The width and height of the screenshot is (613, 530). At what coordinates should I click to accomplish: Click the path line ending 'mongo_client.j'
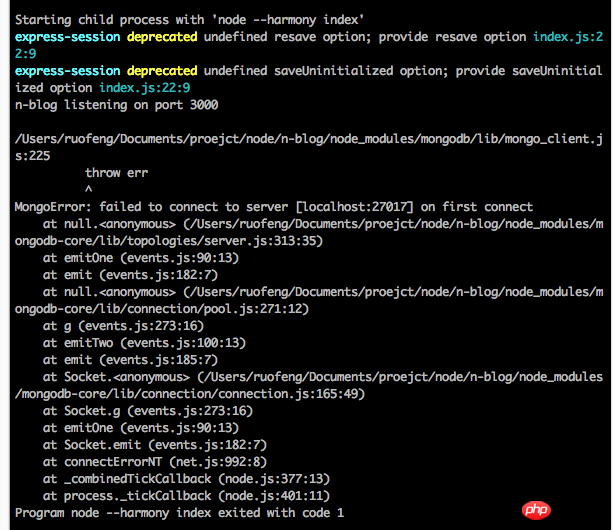pos(308,139)
